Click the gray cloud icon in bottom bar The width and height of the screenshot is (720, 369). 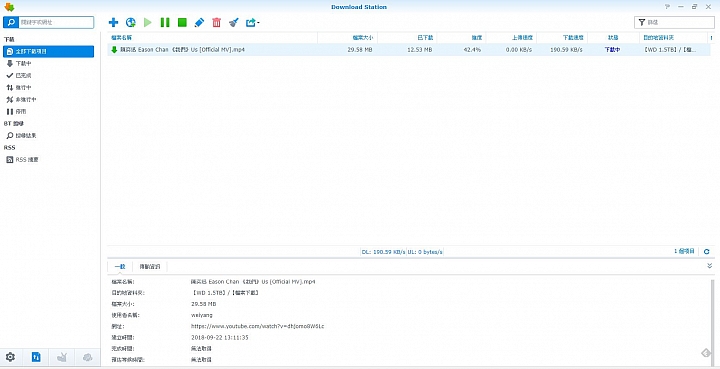[88, 357]
